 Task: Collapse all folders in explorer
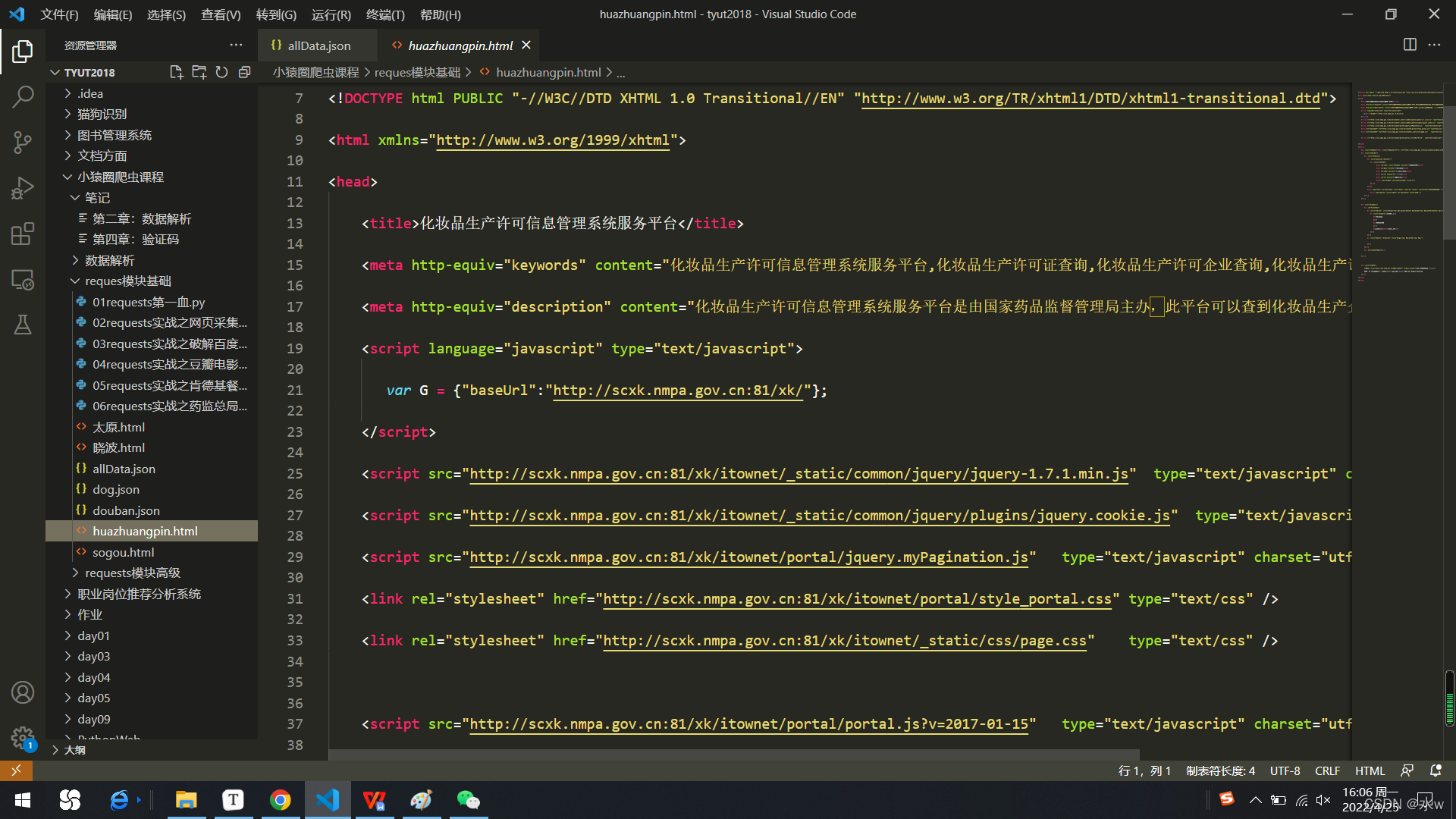(x=244, y=72)
